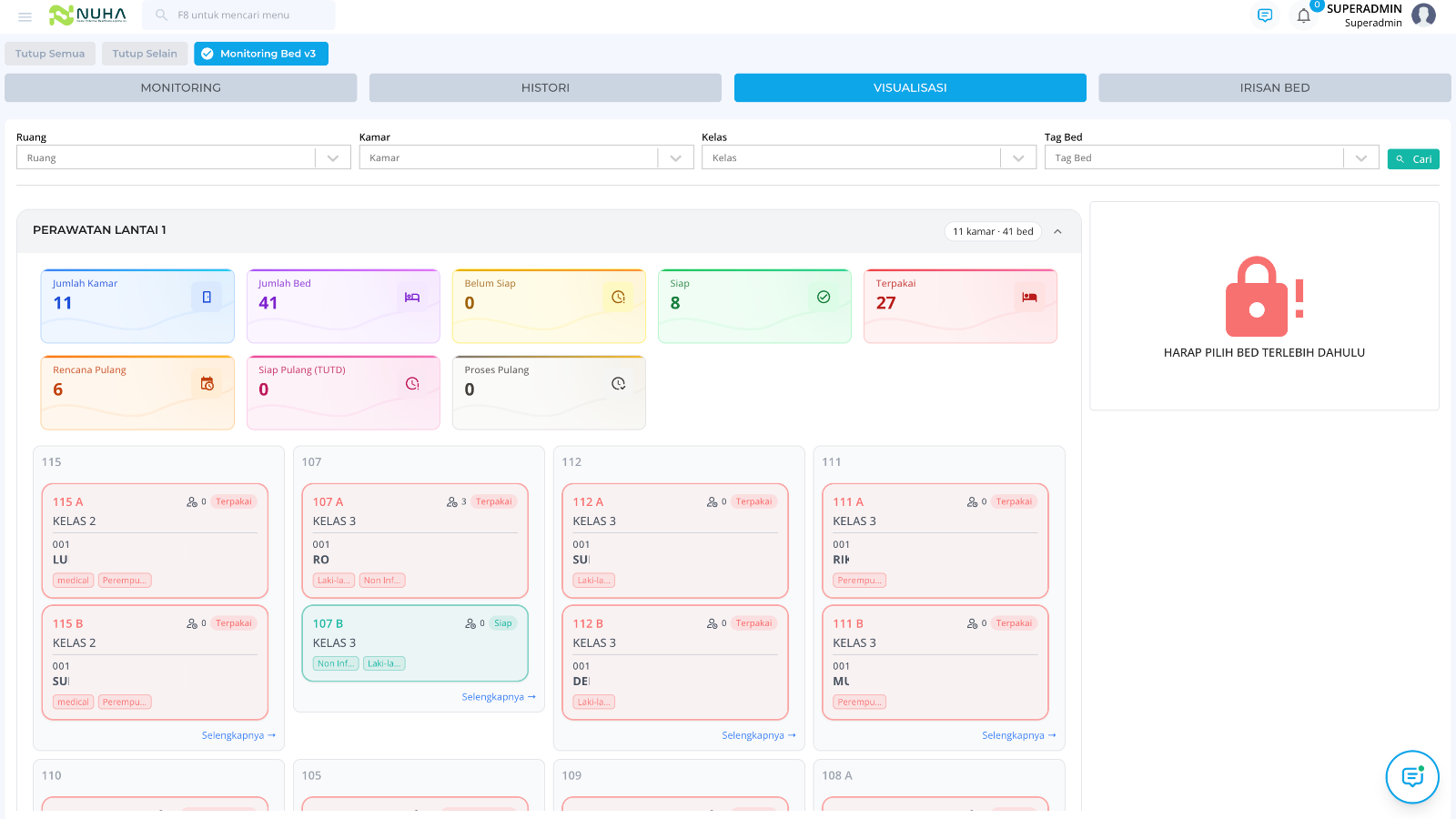This screenshot has width=1456, height=819.
Task: Click the Tutup Selain button
Action: coord(145,54)
